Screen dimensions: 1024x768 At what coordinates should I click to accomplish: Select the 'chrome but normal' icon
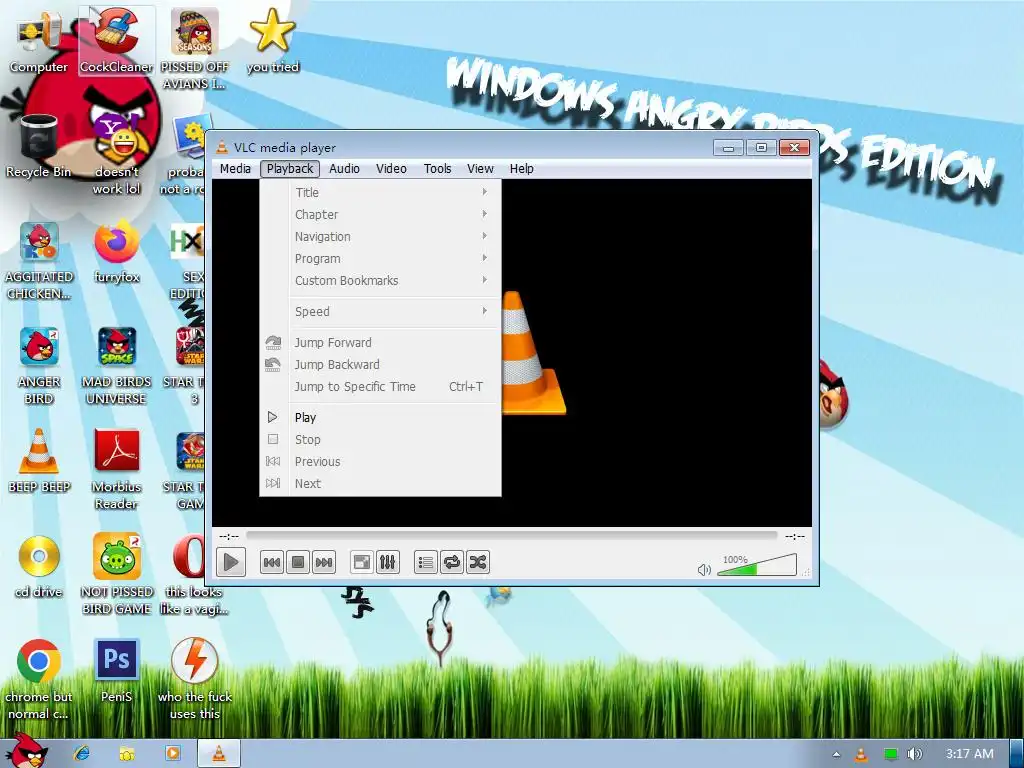[39, 679]
